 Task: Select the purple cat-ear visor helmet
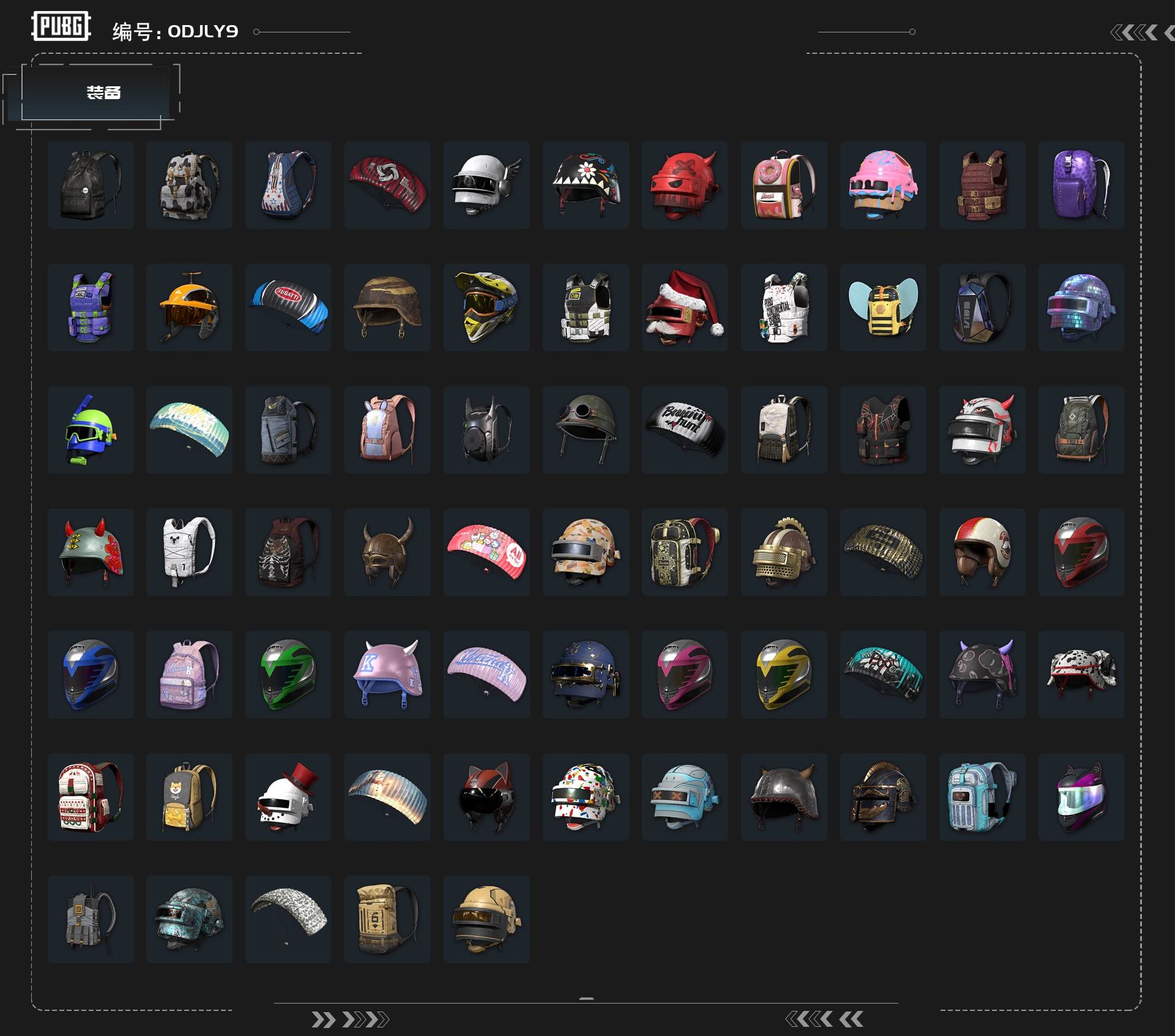1081,797
